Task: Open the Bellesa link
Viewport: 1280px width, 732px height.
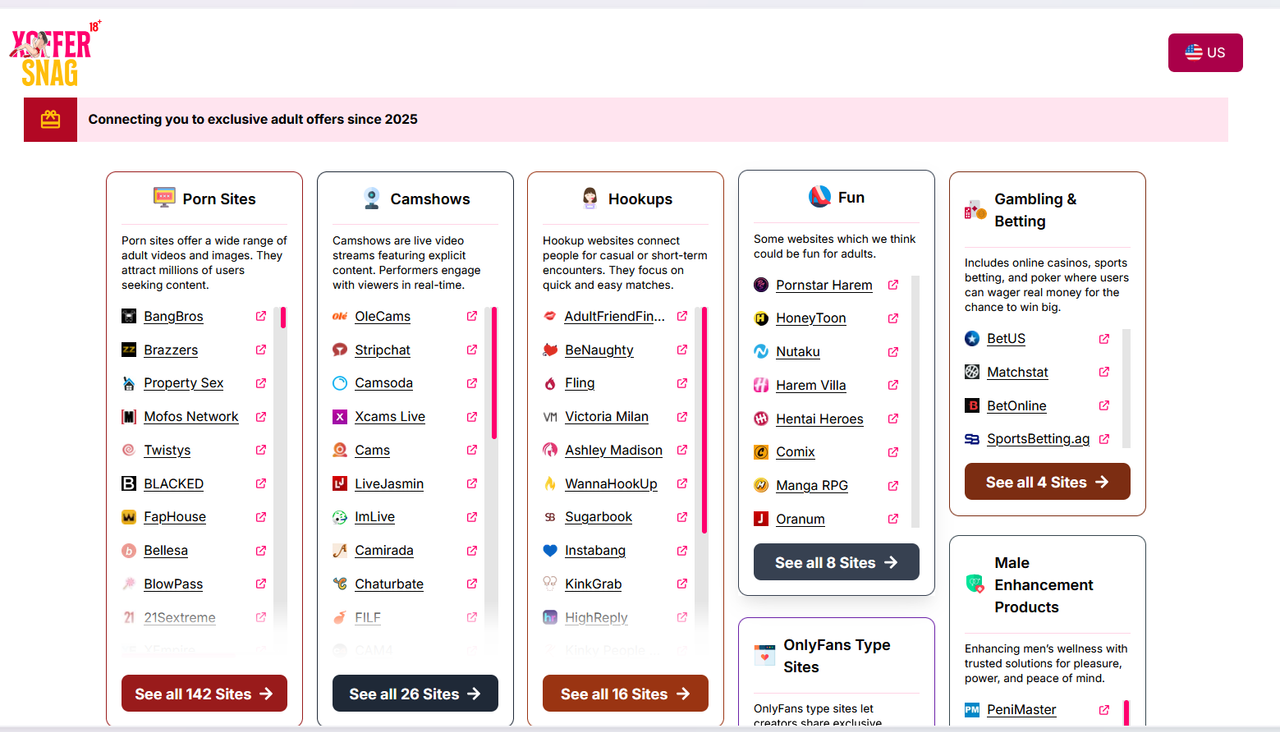Action: point(166,550)
